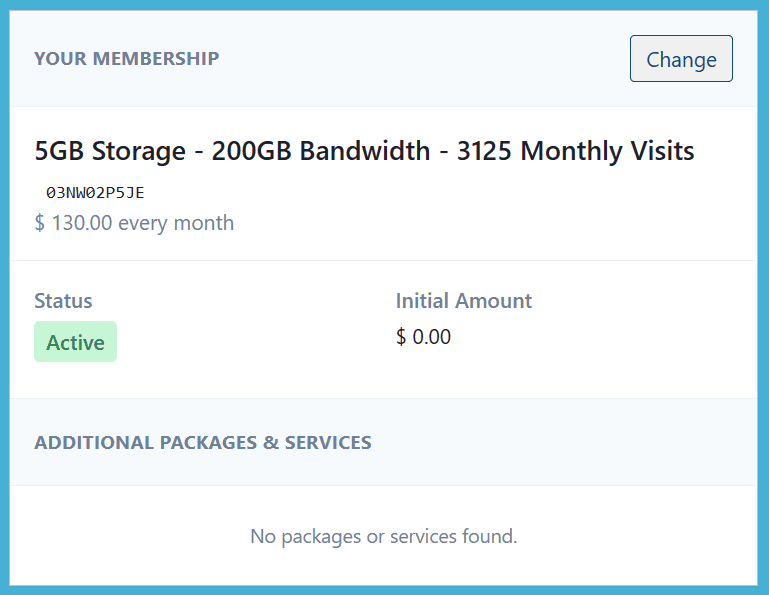Click the Initial Amount label
Screen dimensions: 769x595
pos(463,301)
